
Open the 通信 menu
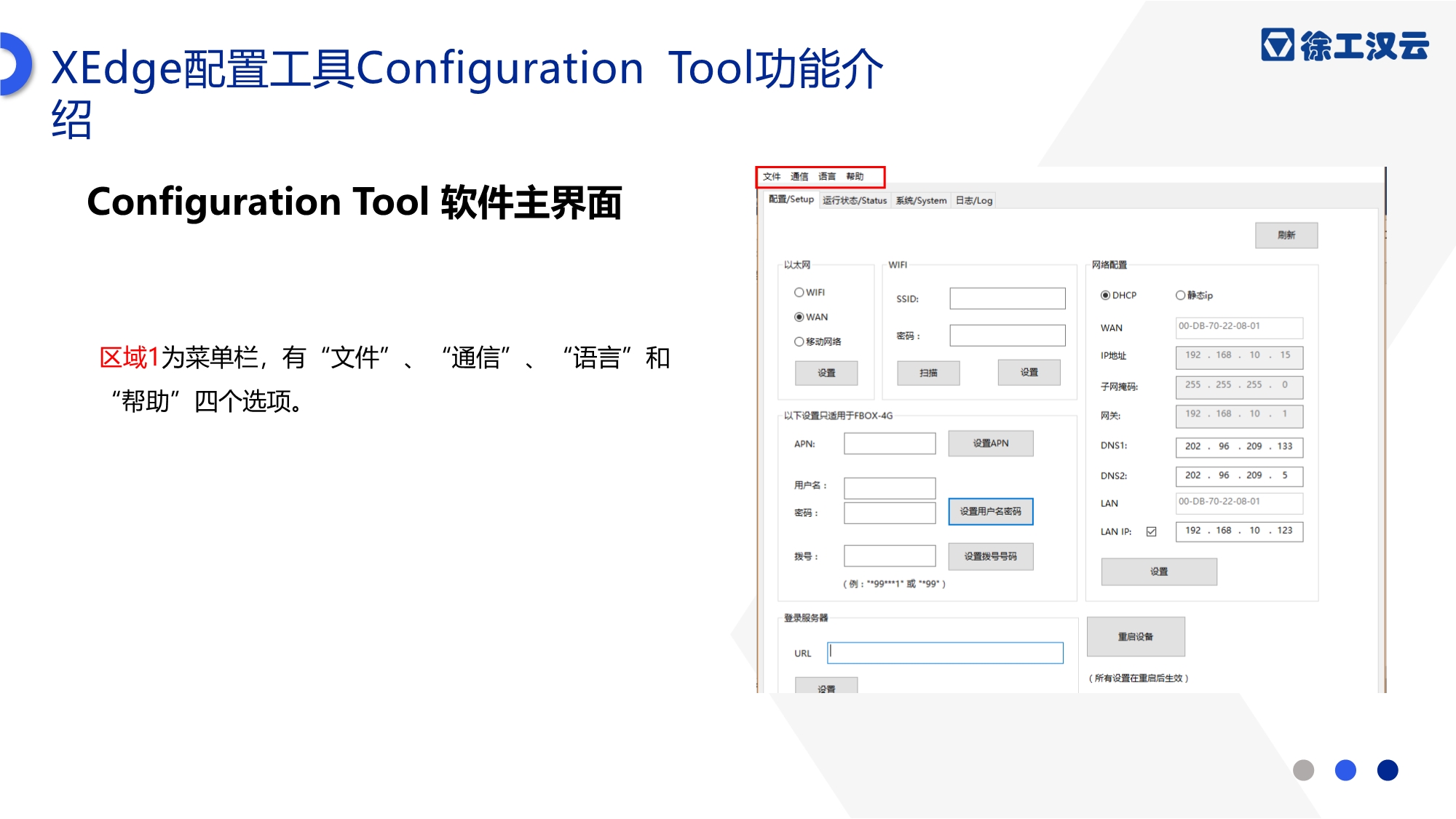pos(799,177)
